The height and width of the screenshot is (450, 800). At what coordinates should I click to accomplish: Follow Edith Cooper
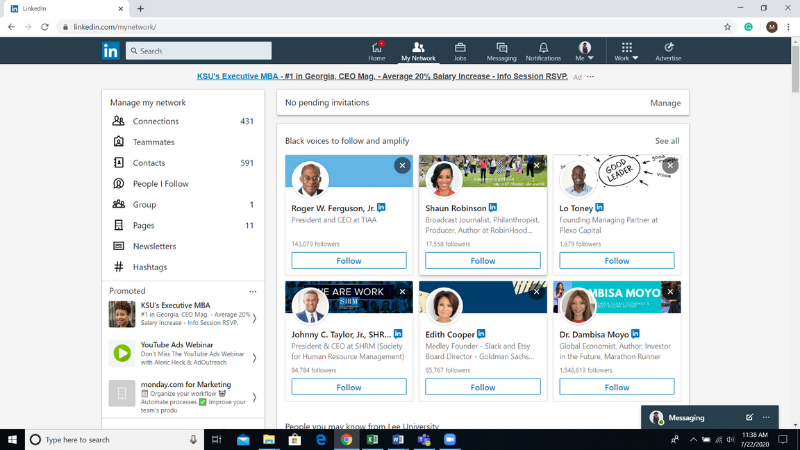tap(483, 387)
